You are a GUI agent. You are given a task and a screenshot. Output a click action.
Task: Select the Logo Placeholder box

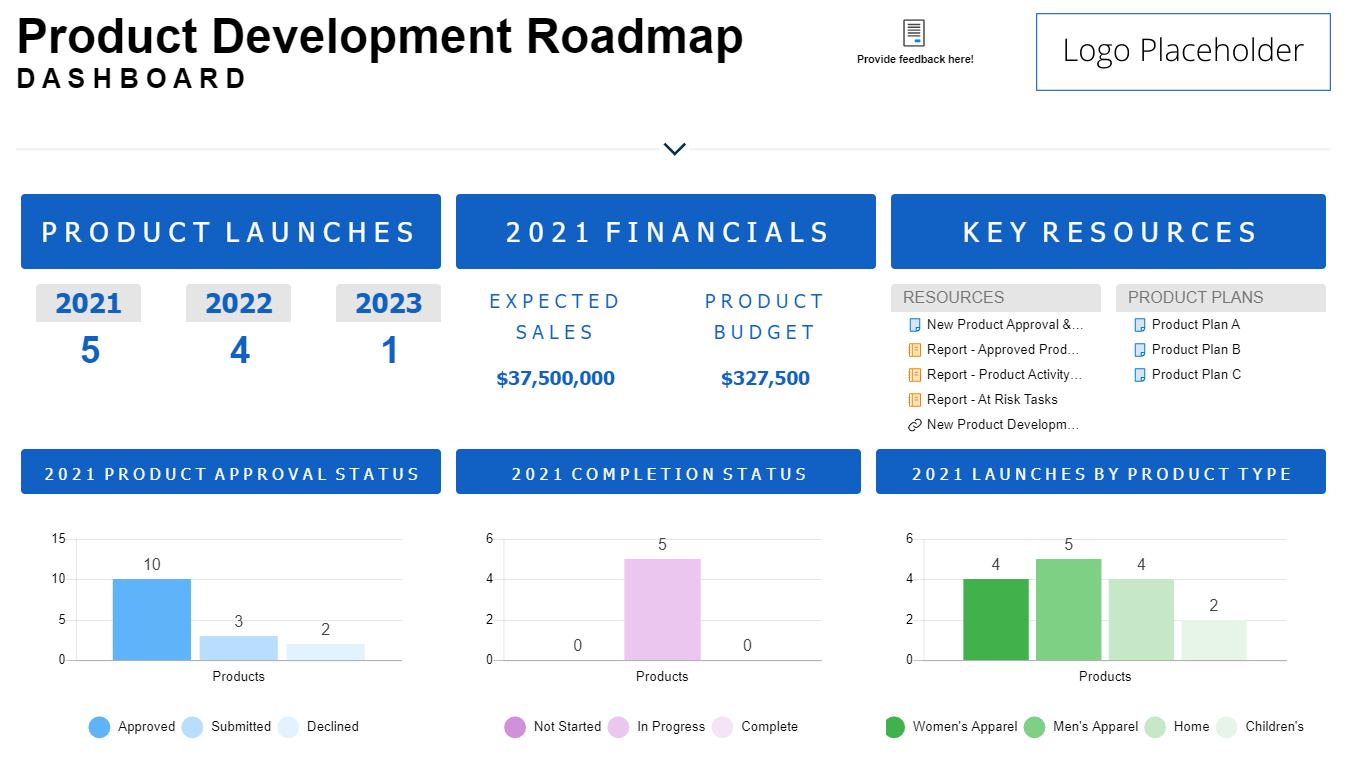click(x=1183, y=52)
